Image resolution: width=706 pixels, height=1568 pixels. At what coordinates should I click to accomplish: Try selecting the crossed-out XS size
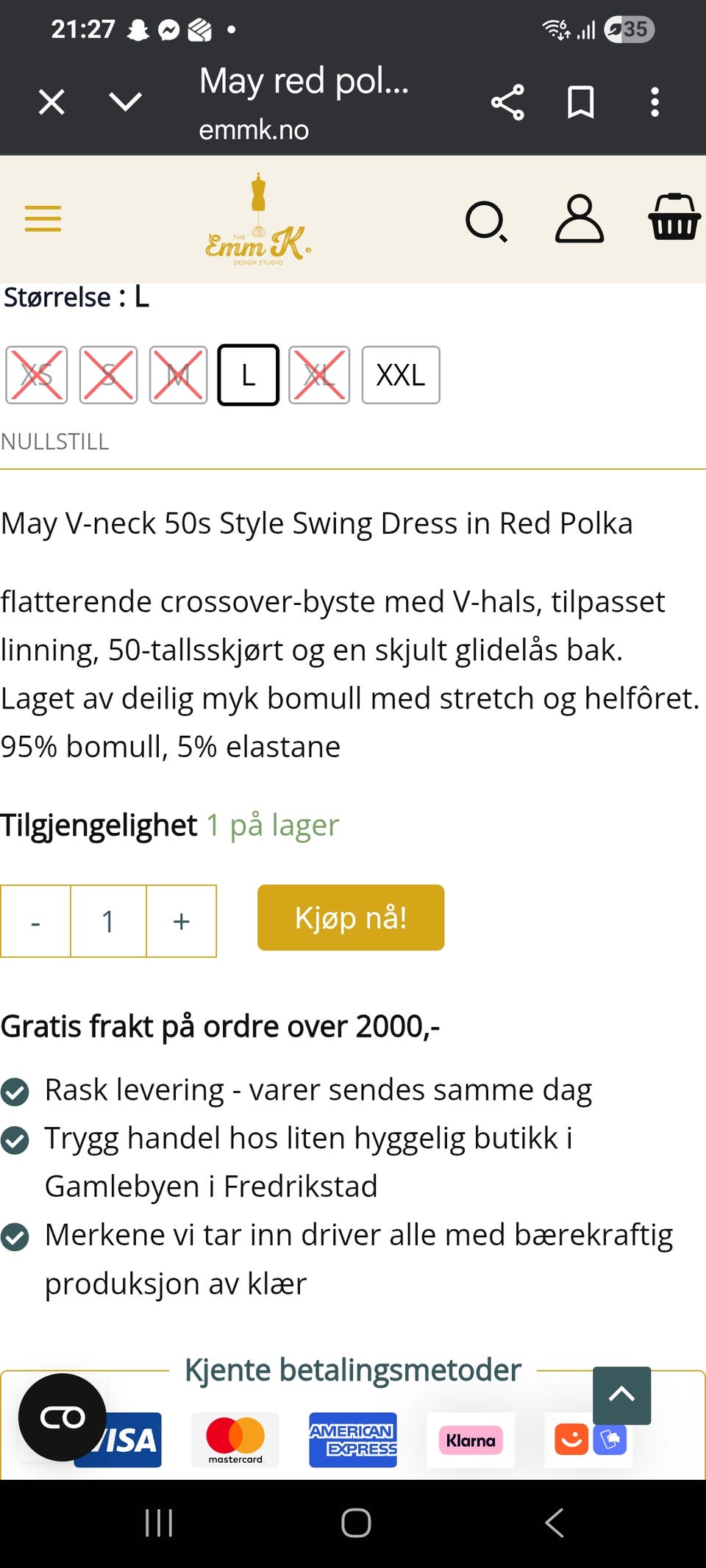[35, 376]
